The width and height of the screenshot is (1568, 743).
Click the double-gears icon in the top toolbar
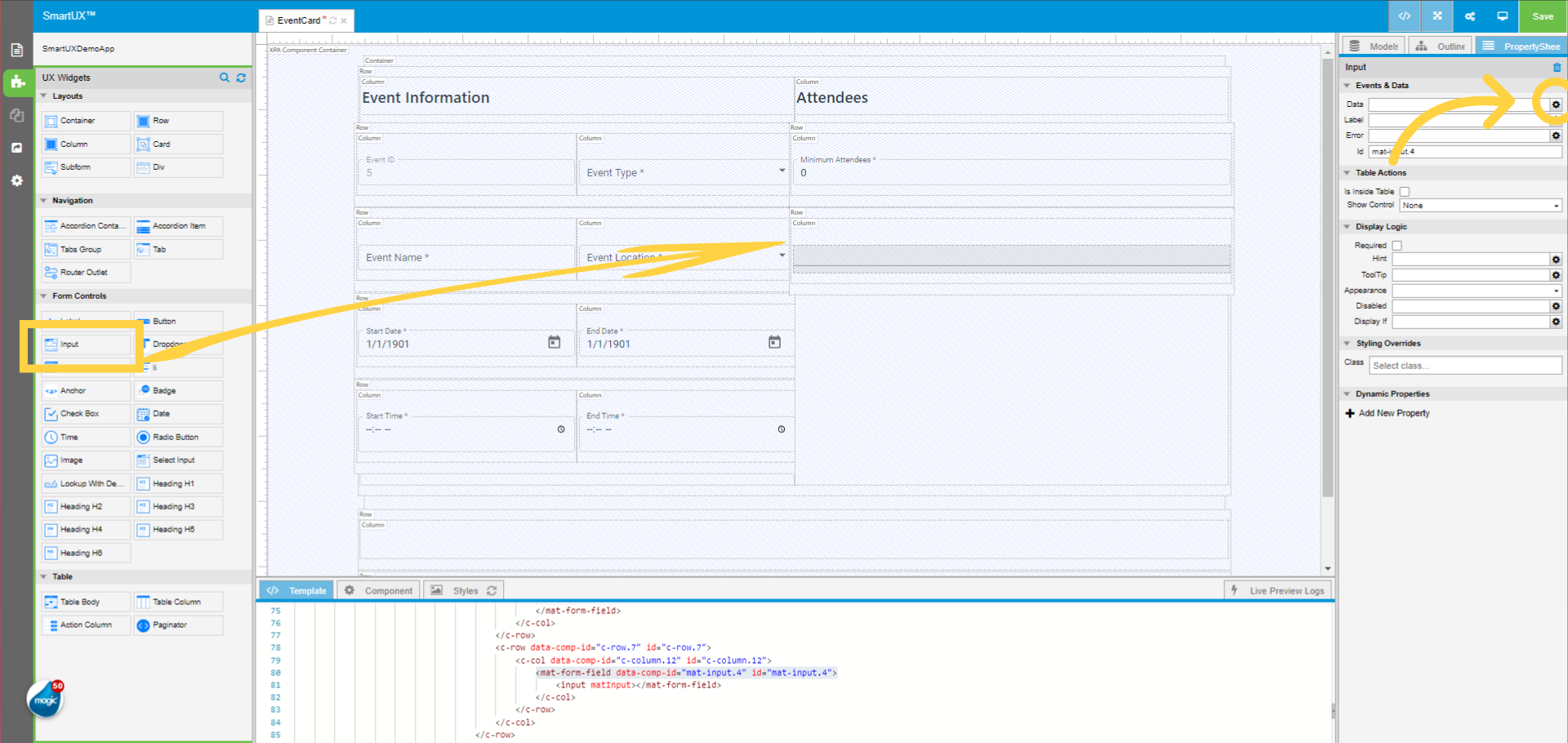[1469, 16]
